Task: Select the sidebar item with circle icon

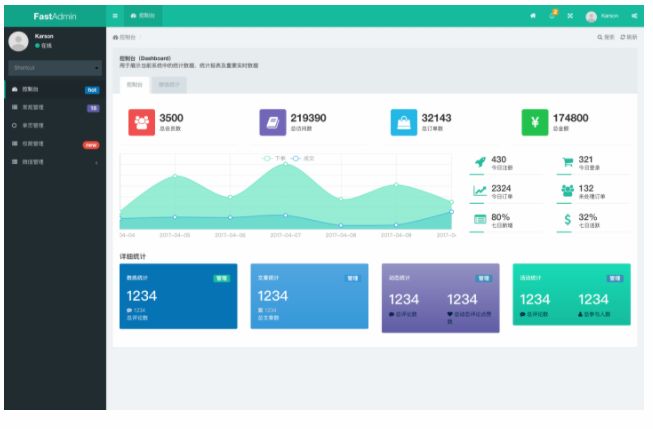Action: [55, 125]
